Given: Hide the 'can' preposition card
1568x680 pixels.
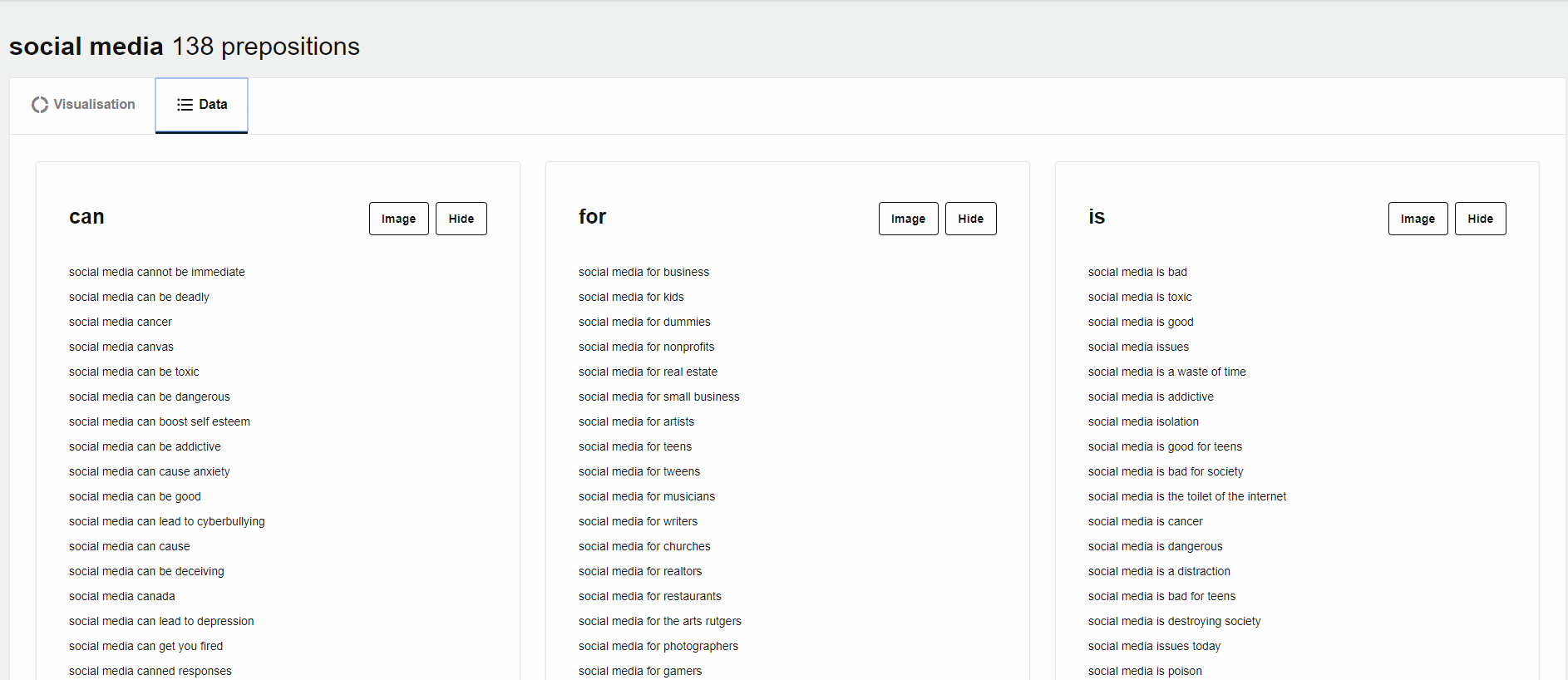Looking at the screenshot, I should point(461,219).
